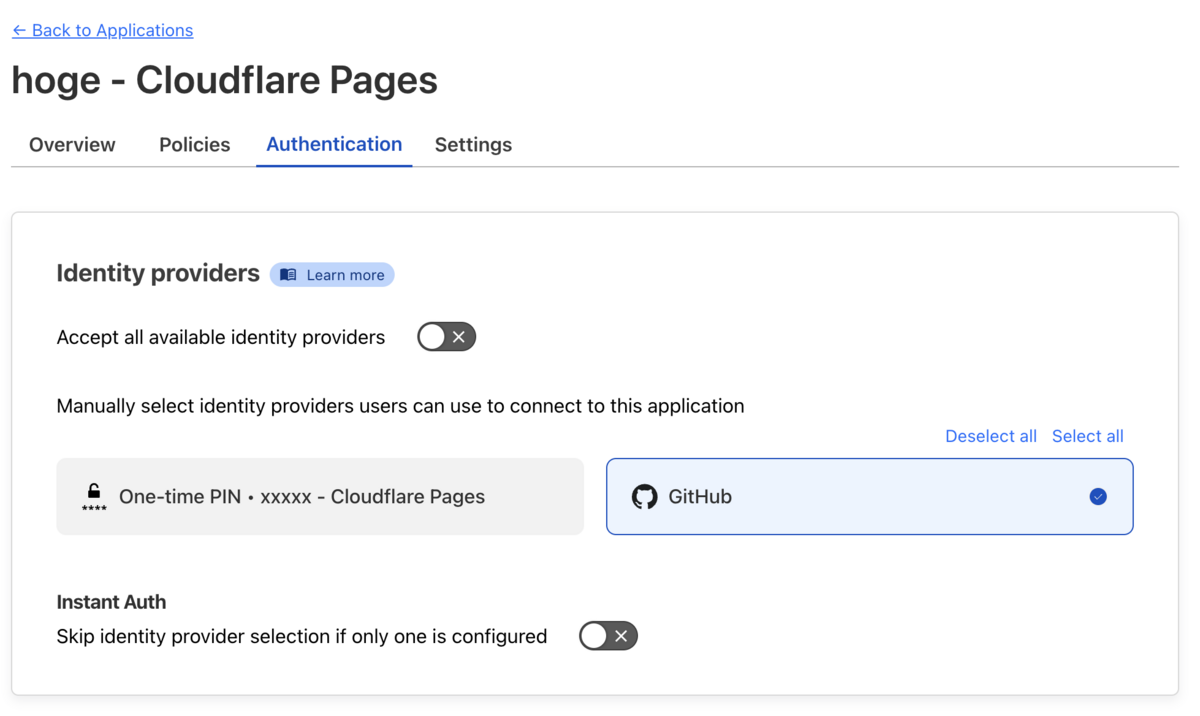Click the Learn more badge
This screenshot has width=1200, height=716.
[x=332, y=275]
